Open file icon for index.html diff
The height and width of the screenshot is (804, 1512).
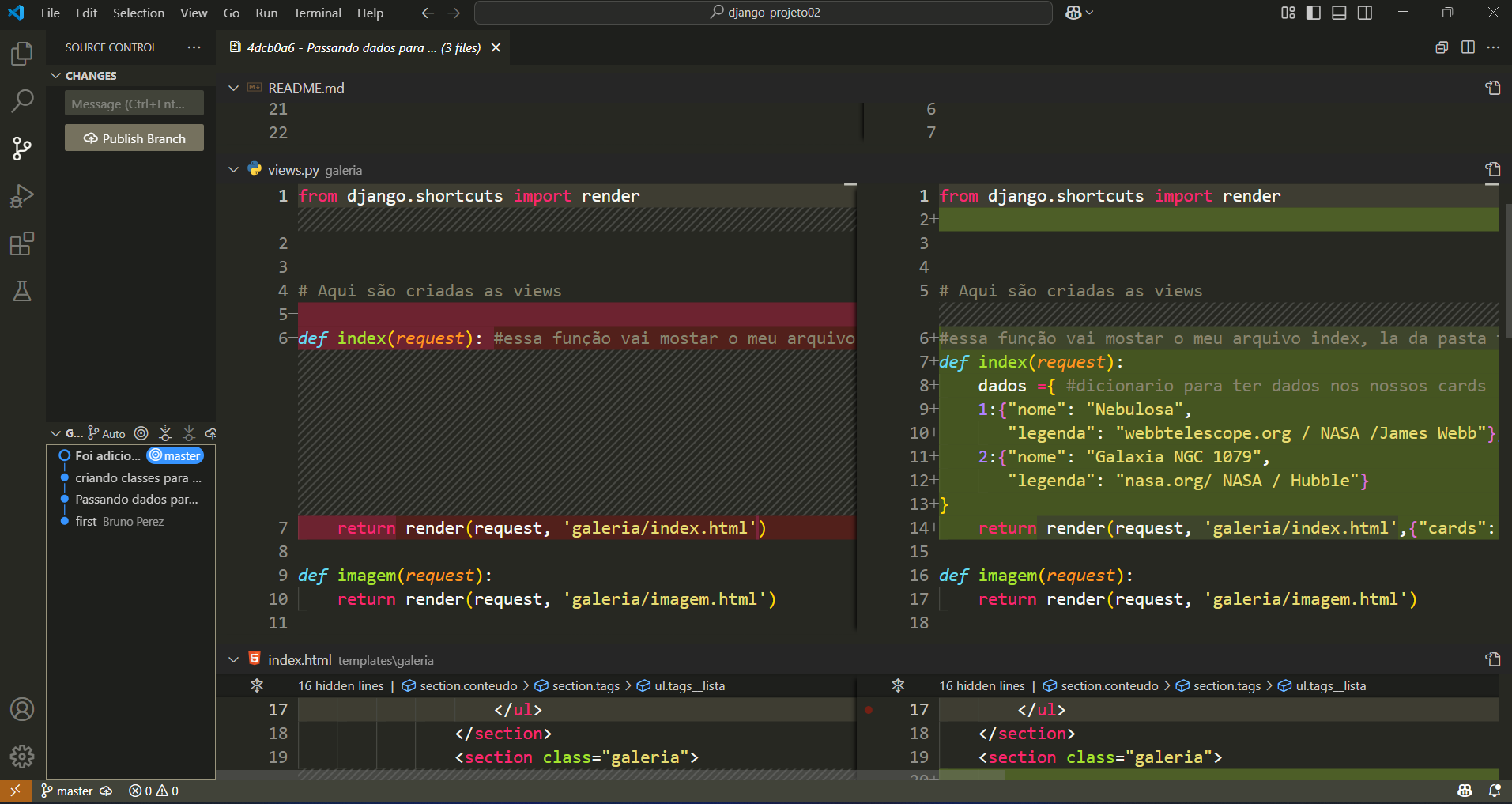(x=1492, y=659)
